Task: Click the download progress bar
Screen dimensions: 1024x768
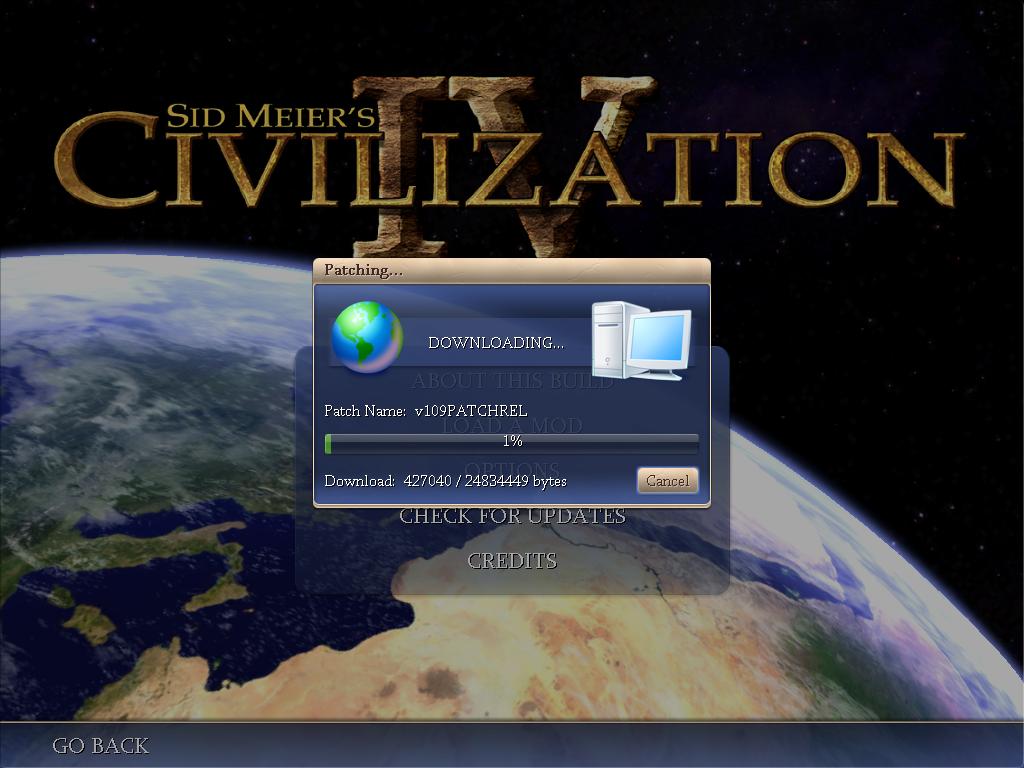Action: (x=511, y=442)
